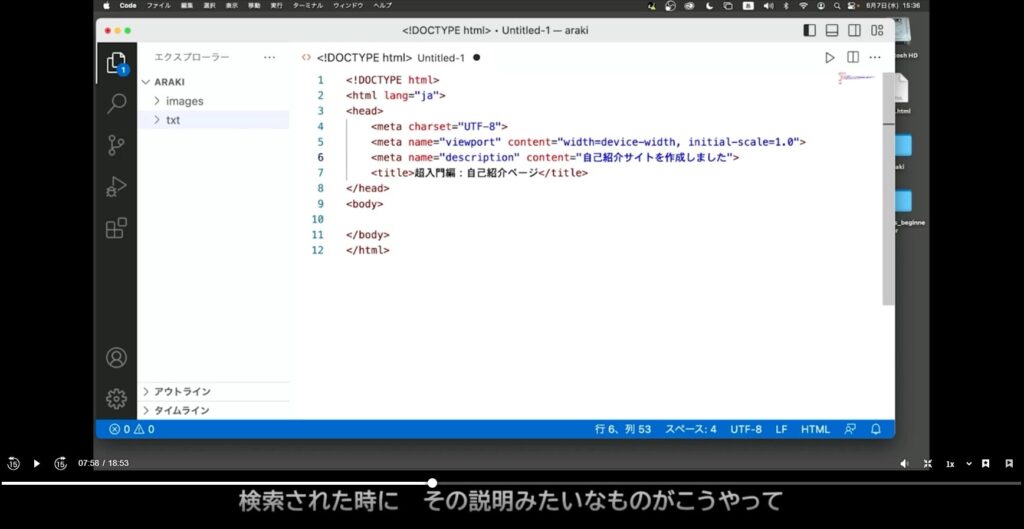This screenshot has width=1024, height=529.
Task: Open the Extensions view
Action: pos(117,228)
